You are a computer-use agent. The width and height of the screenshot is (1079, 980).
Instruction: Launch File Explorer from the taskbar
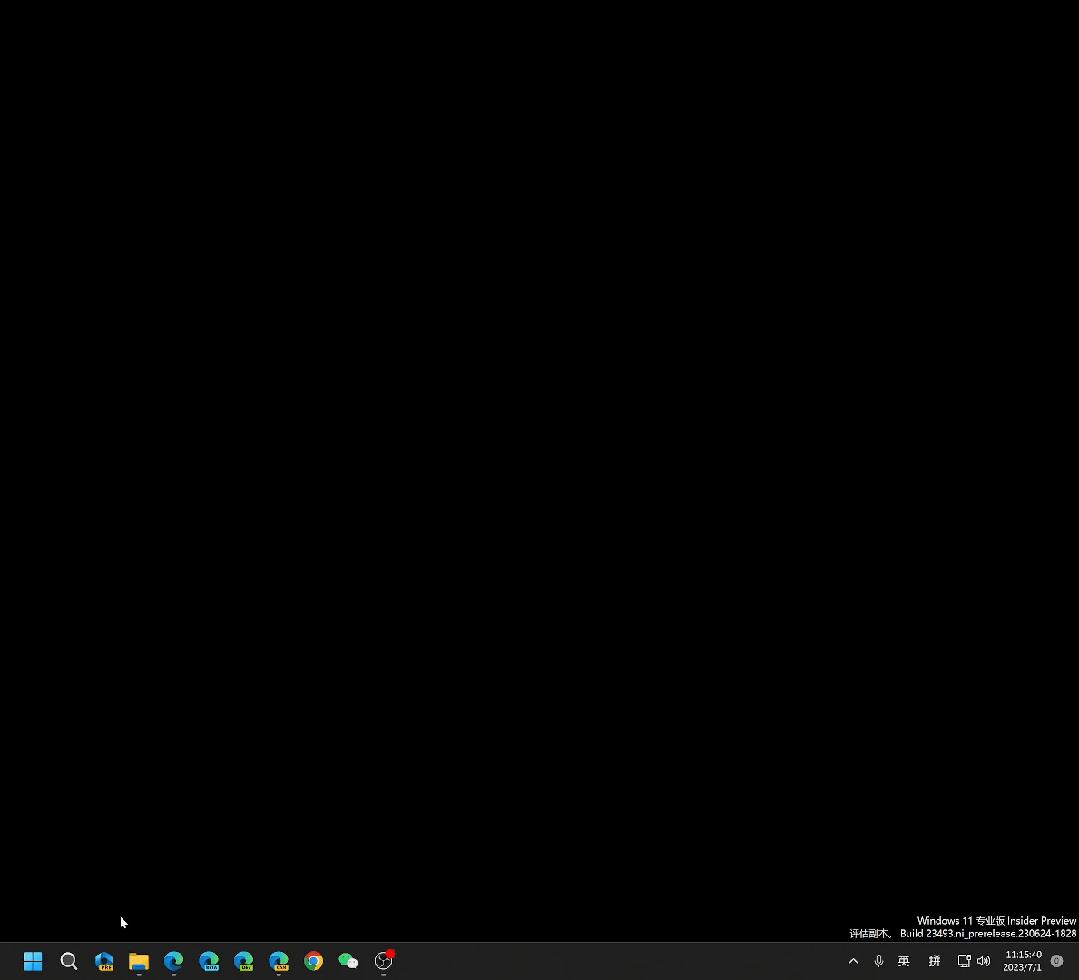click(139, 961)
